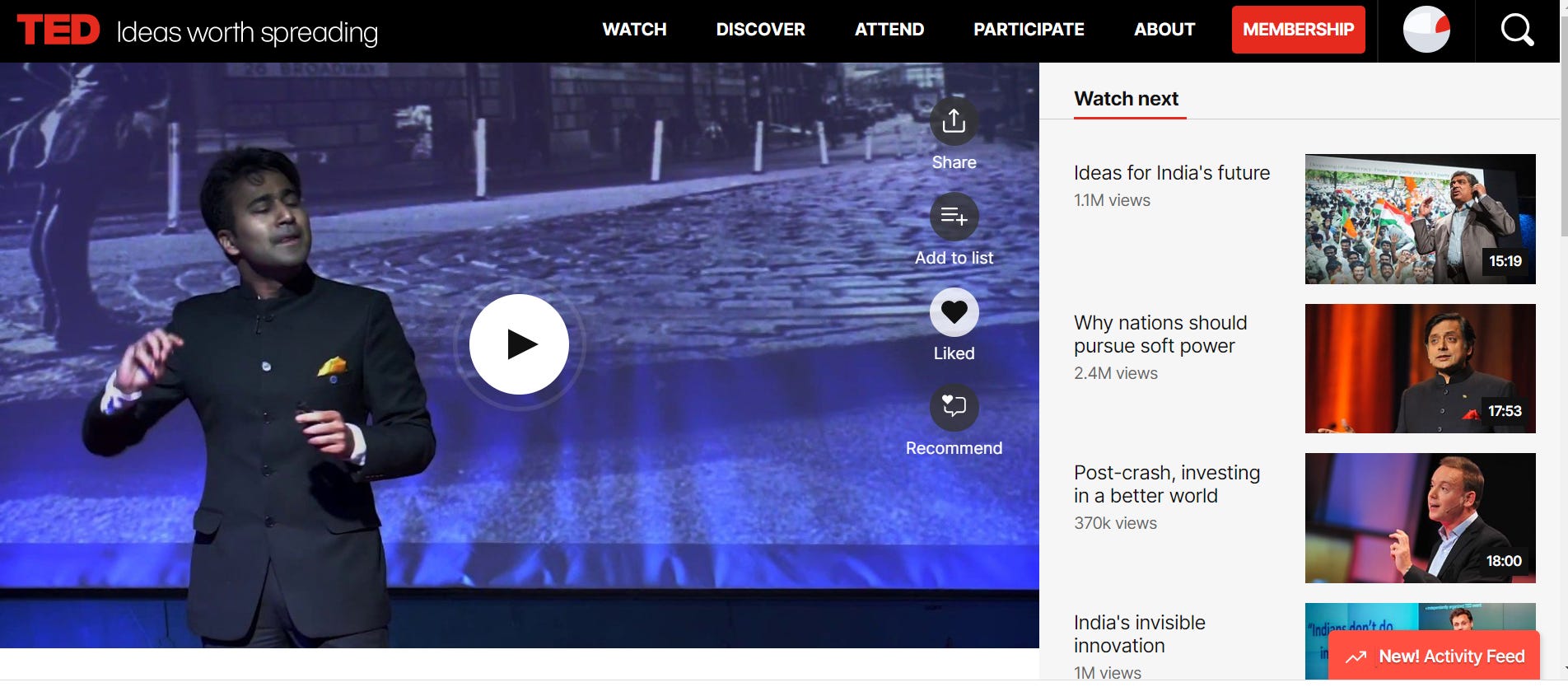Toggle the Liked heart icon
Screen dimensions: 1568x687
[954, 312]
